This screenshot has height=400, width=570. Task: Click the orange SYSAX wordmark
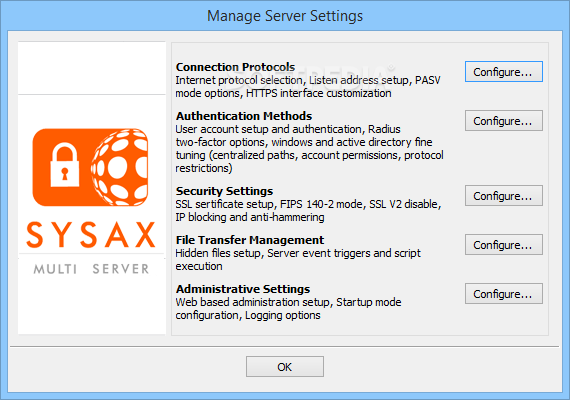point(91,235)
